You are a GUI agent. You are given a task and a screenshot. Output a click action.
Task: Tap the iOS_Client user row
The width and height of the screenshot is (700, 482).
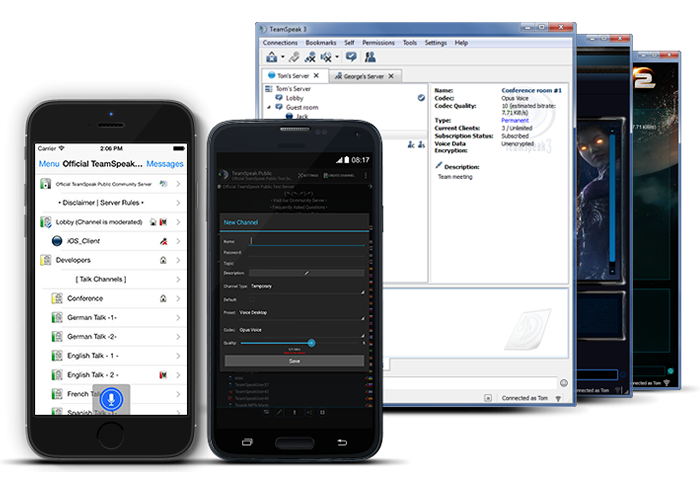point(111,241)
